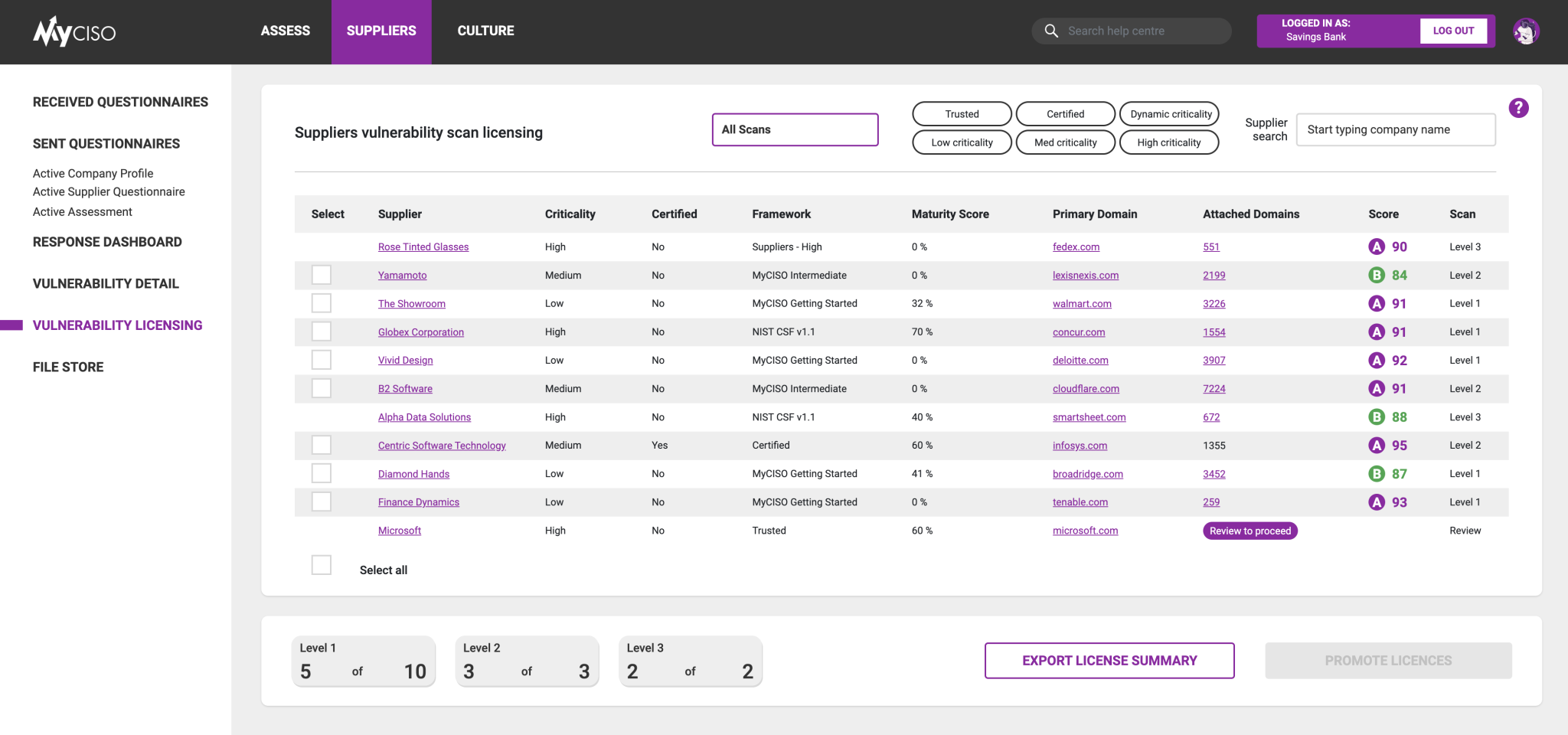The image size is (1568, 735).
Task: Click grade A badge for Globex Corporation
Action: coord(1376,332)
